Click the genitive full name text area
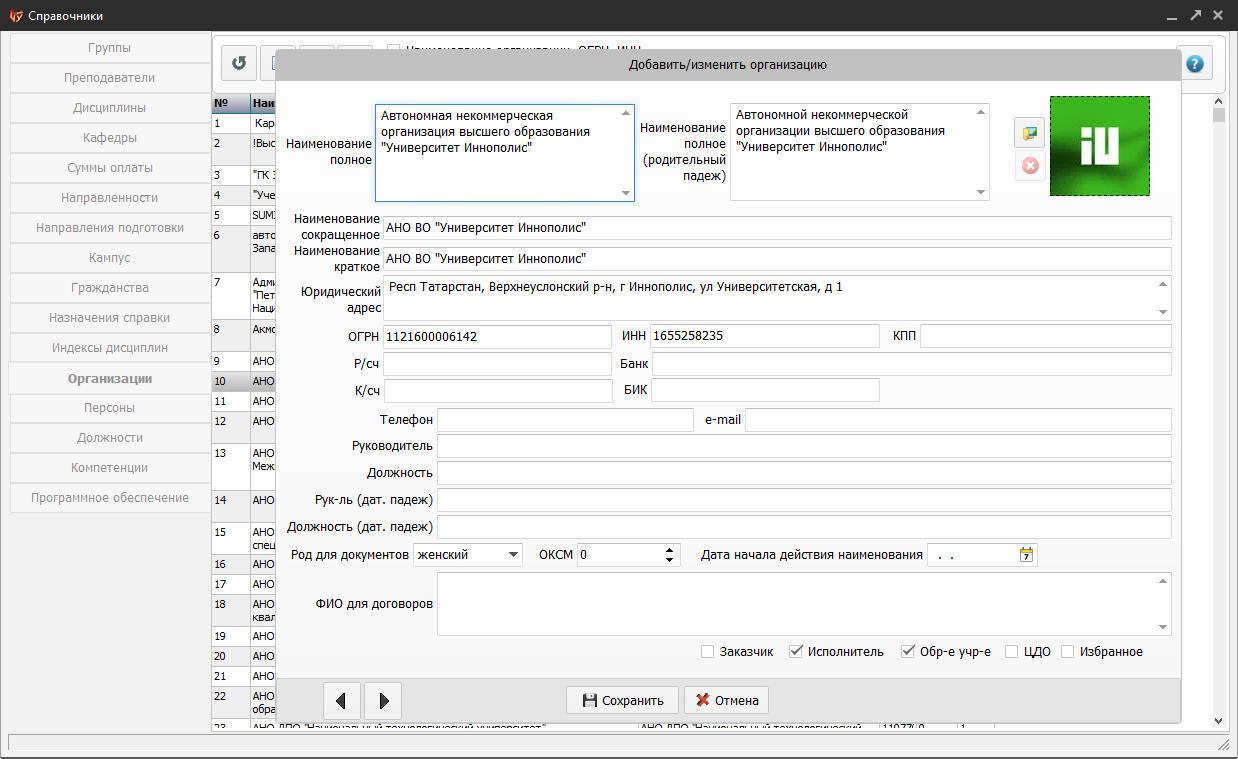 [x=860, y=153]
